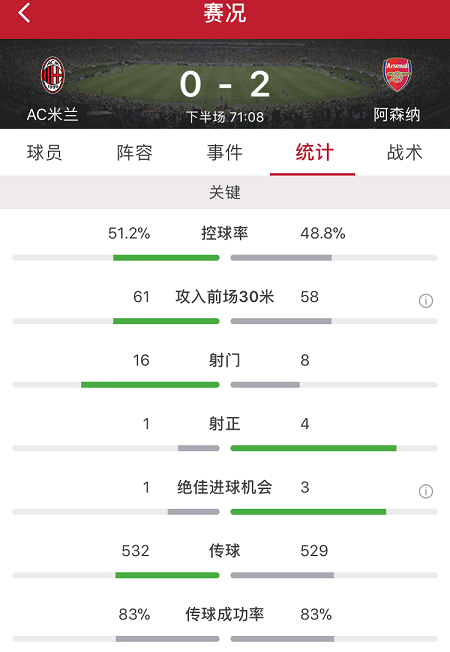The width and height of the screenshot is (450, 652).
Task: Select the 统计 tab
Action: point(314,153)
